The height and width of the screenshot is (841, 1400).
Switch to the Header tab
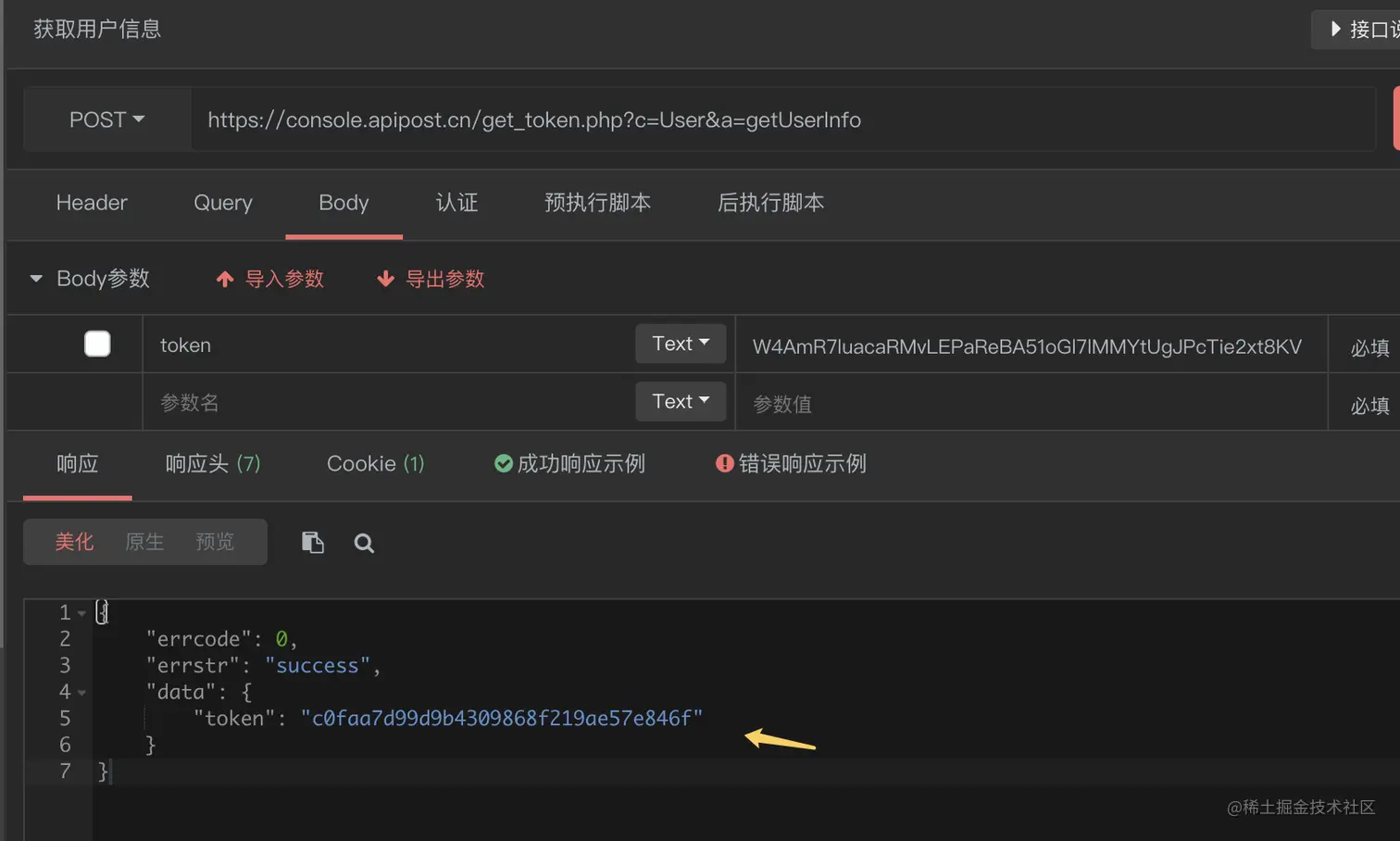coord(92,203)
